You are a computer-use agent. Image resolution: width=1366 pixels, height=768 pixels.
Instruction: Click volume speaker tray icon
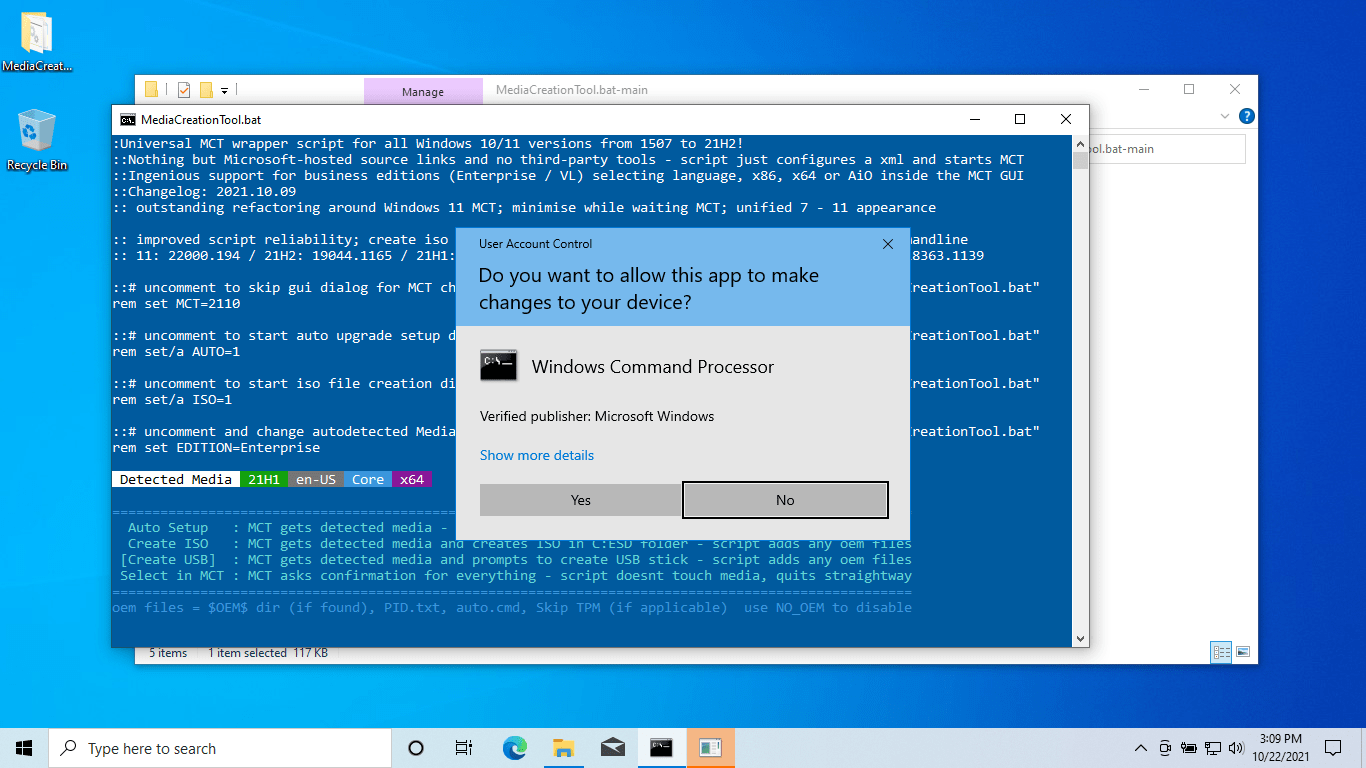pos(1236,748)
